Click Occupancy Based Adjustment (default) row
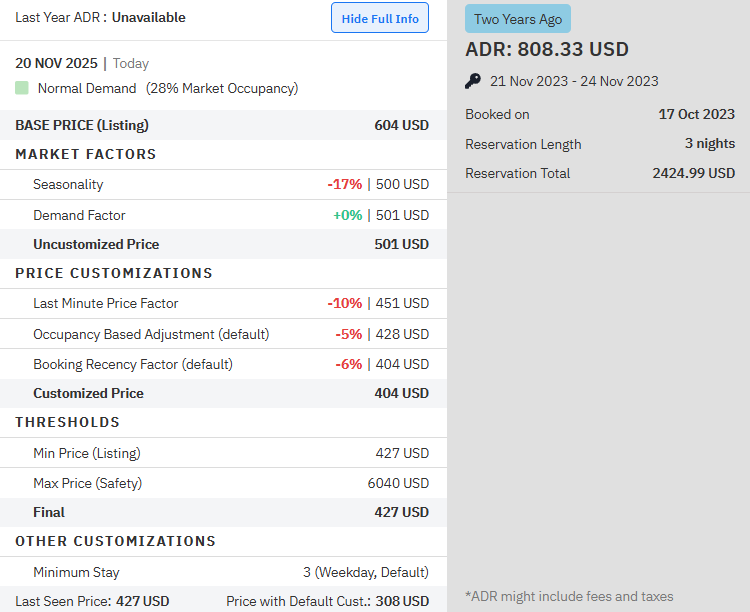The width and height of the screenshot is (750, 612). pyautogui.click(x=222, y=334)
